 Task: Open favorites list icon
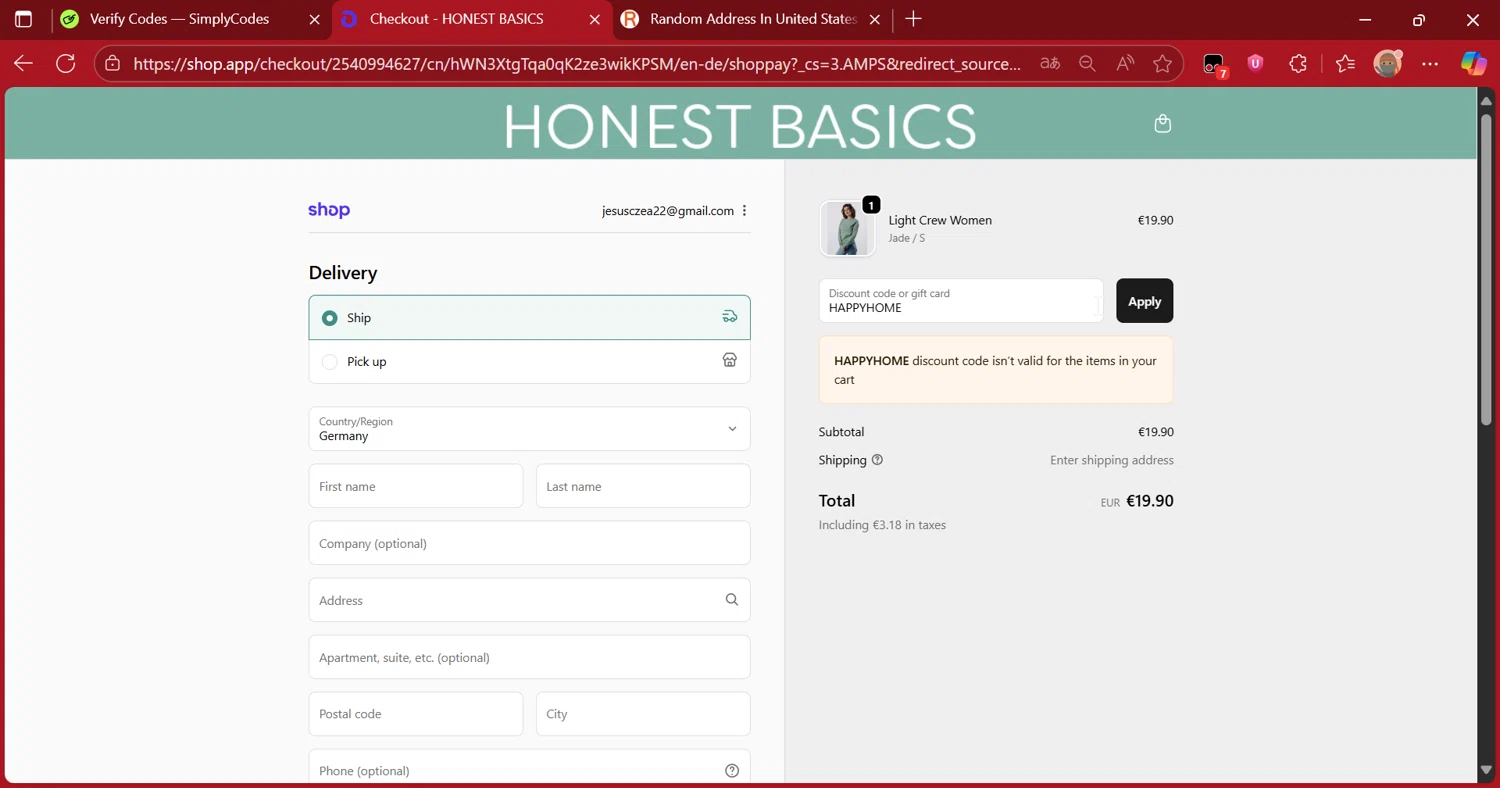click(x=1345, y=64)
